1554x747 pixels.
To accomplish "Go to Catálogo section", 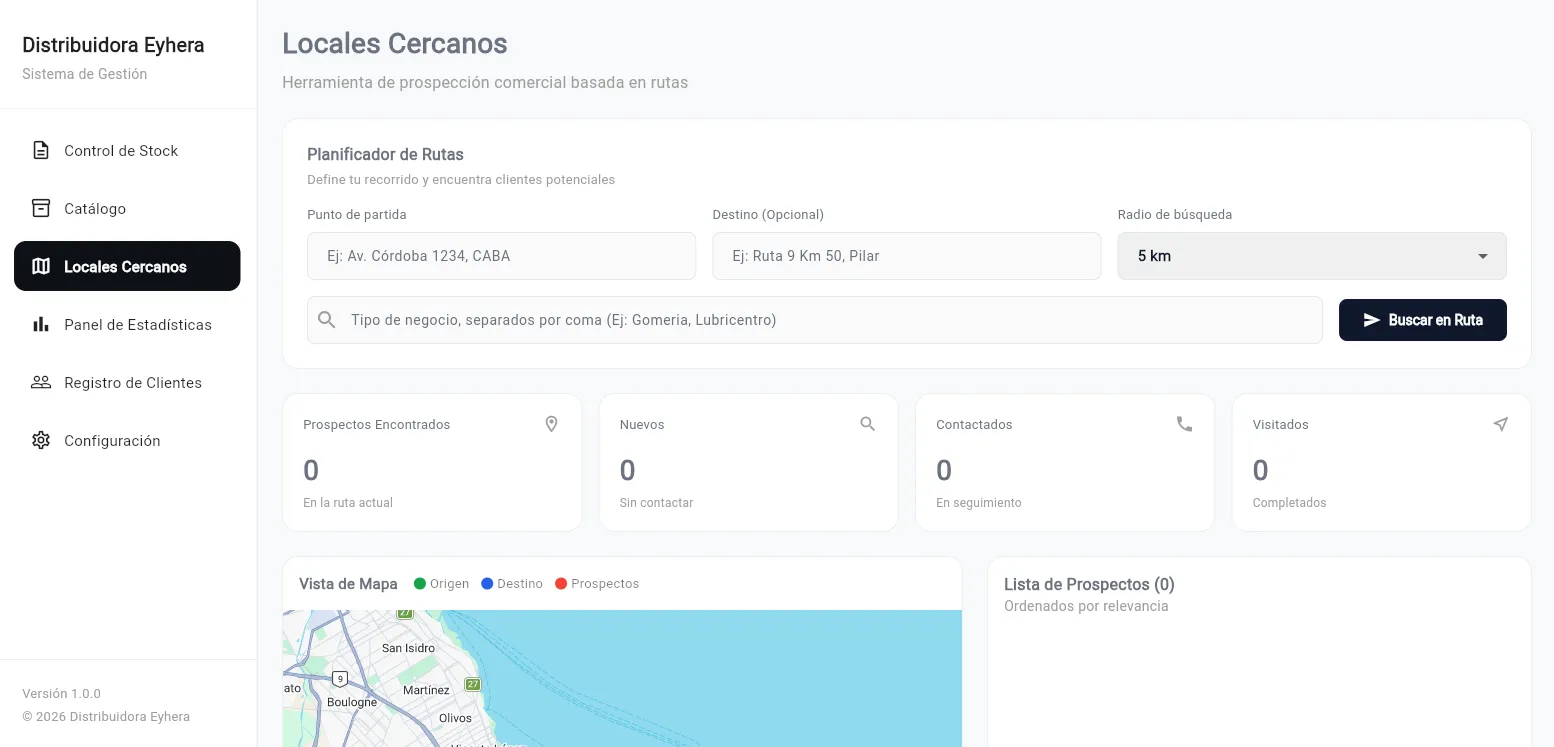I will [127, 209].
